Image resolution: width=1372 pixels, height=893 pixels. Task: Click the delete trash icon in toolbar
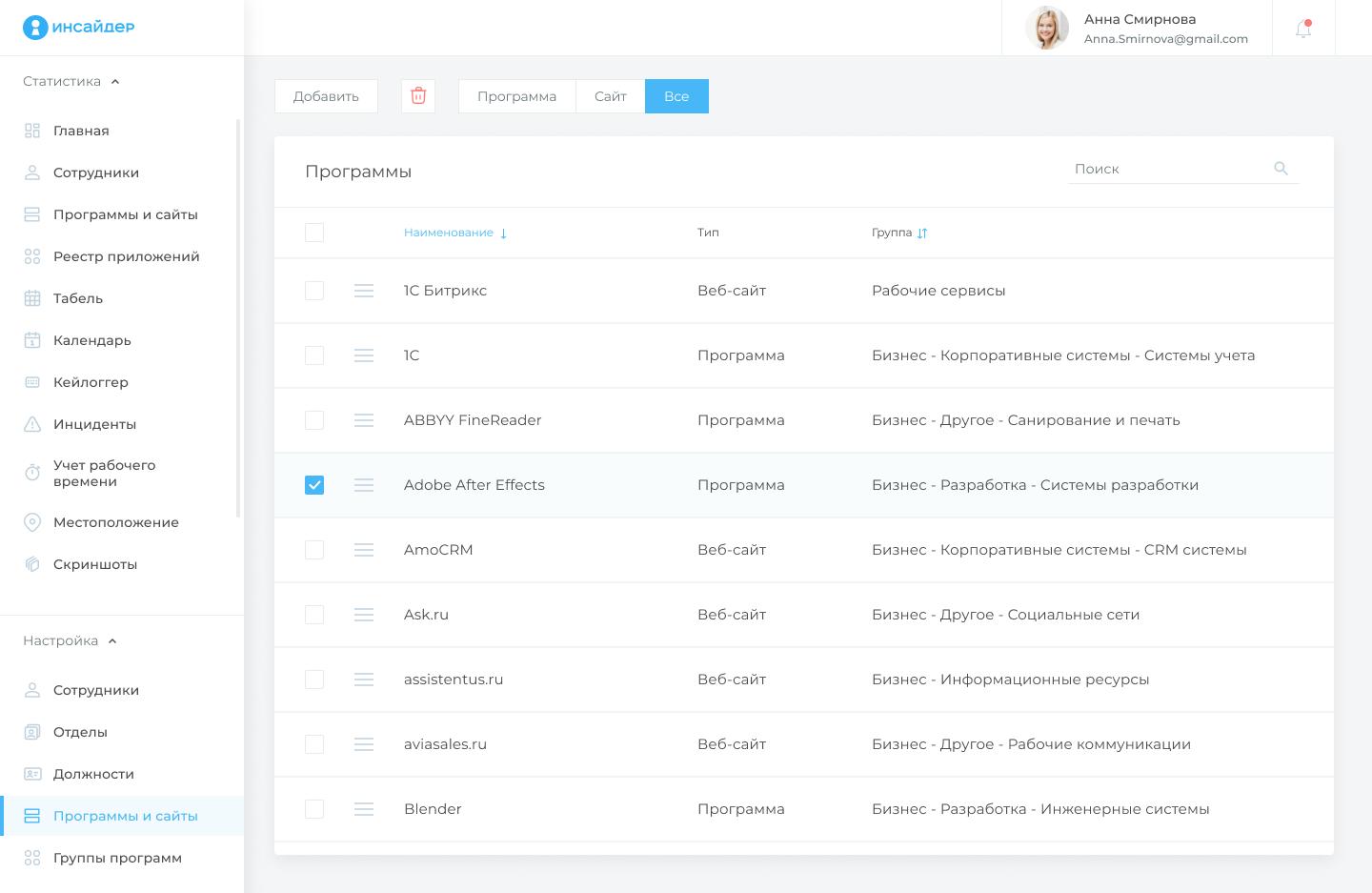click(x=417, y=95)
